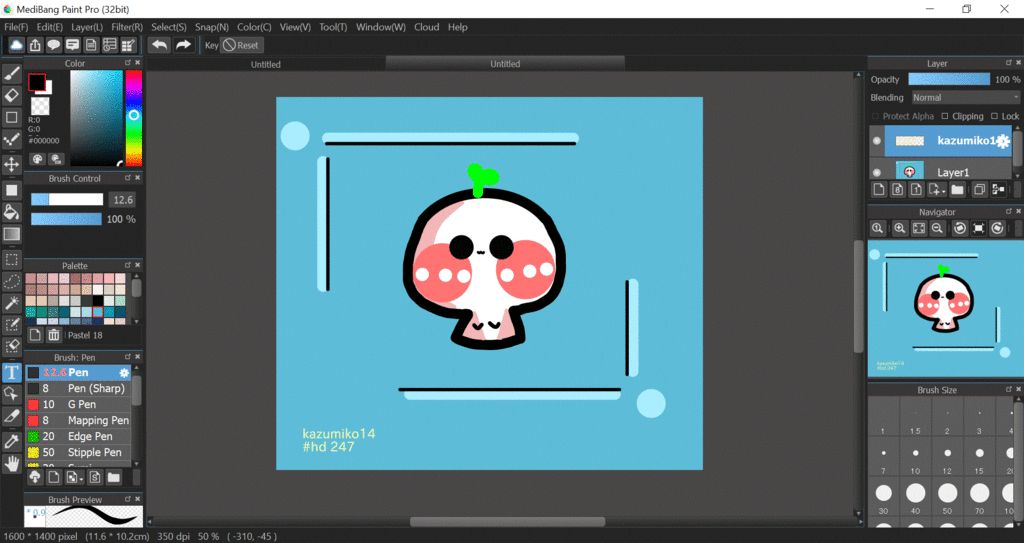Click the share/export icon in top toolbar
The image size is (1024, 543).
pos(35,45)
